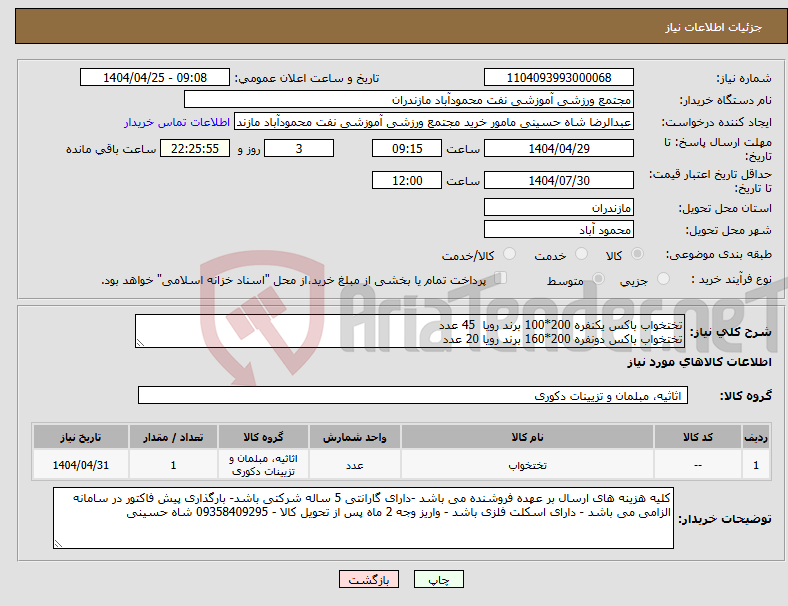
Task: Click the buyer organization name field
Action: click(x=409, y=100)
